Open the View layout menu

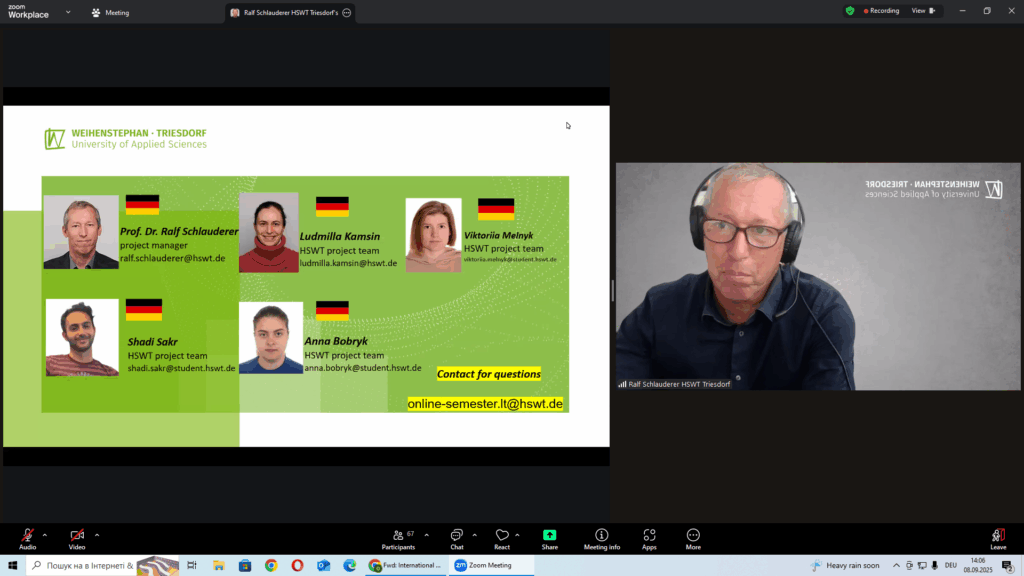pos(922,11)
